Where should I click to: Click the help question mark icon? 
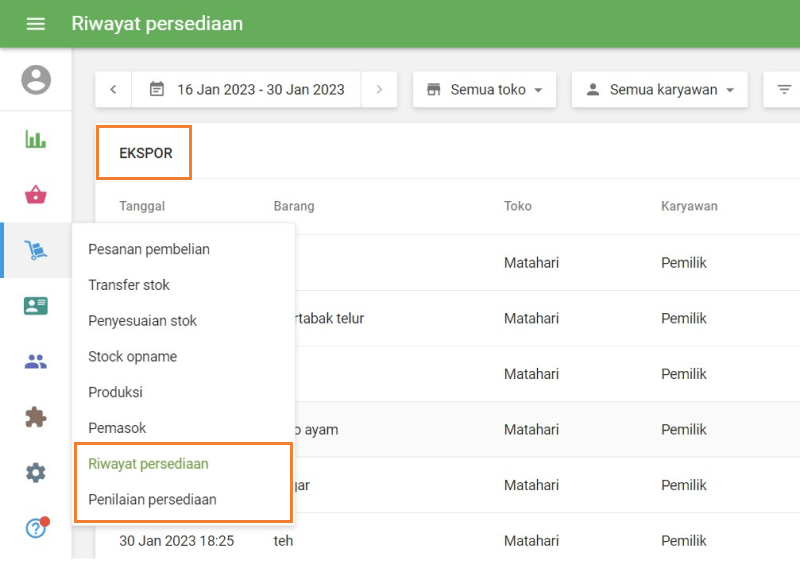pos(36,528)
